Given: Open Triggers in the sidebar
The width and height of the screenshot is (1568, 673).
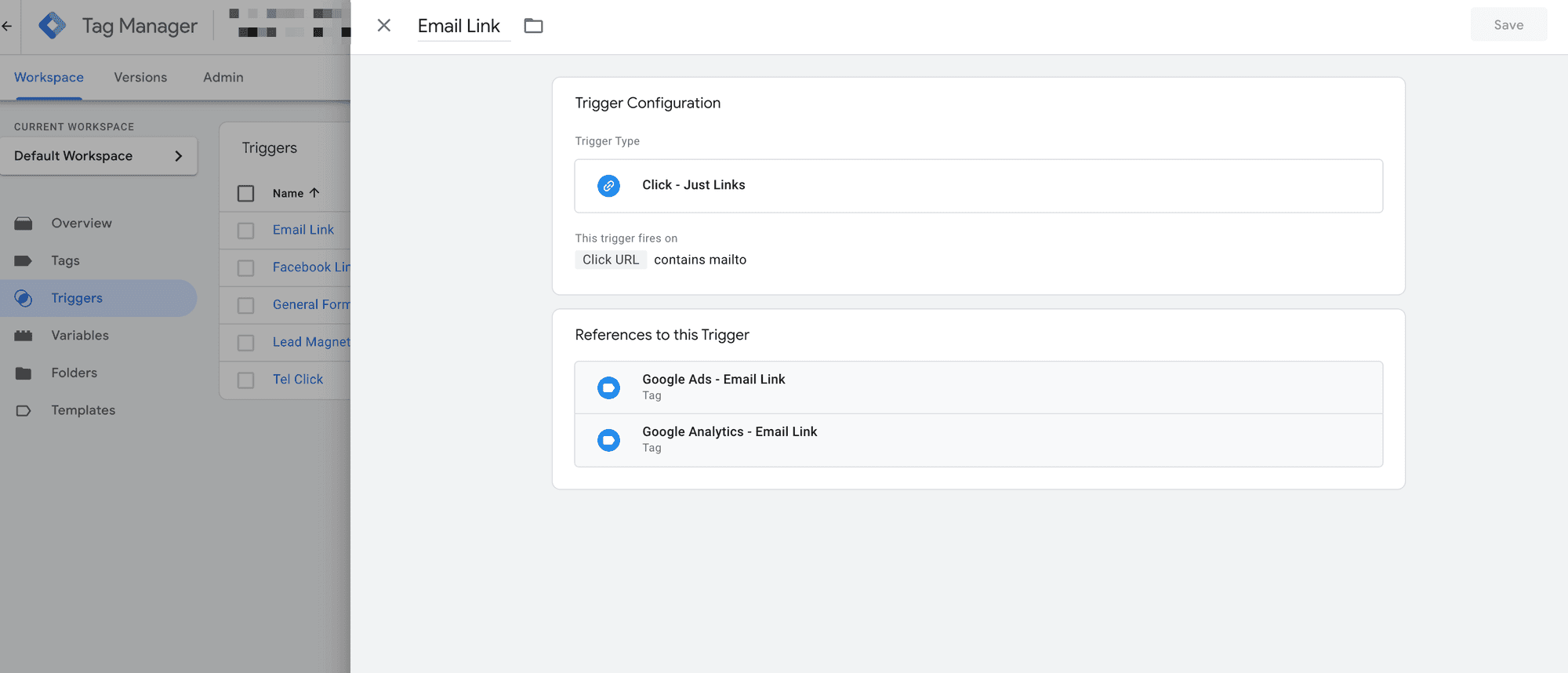Looking at the screenshot, I should click(x=98, y=298).
